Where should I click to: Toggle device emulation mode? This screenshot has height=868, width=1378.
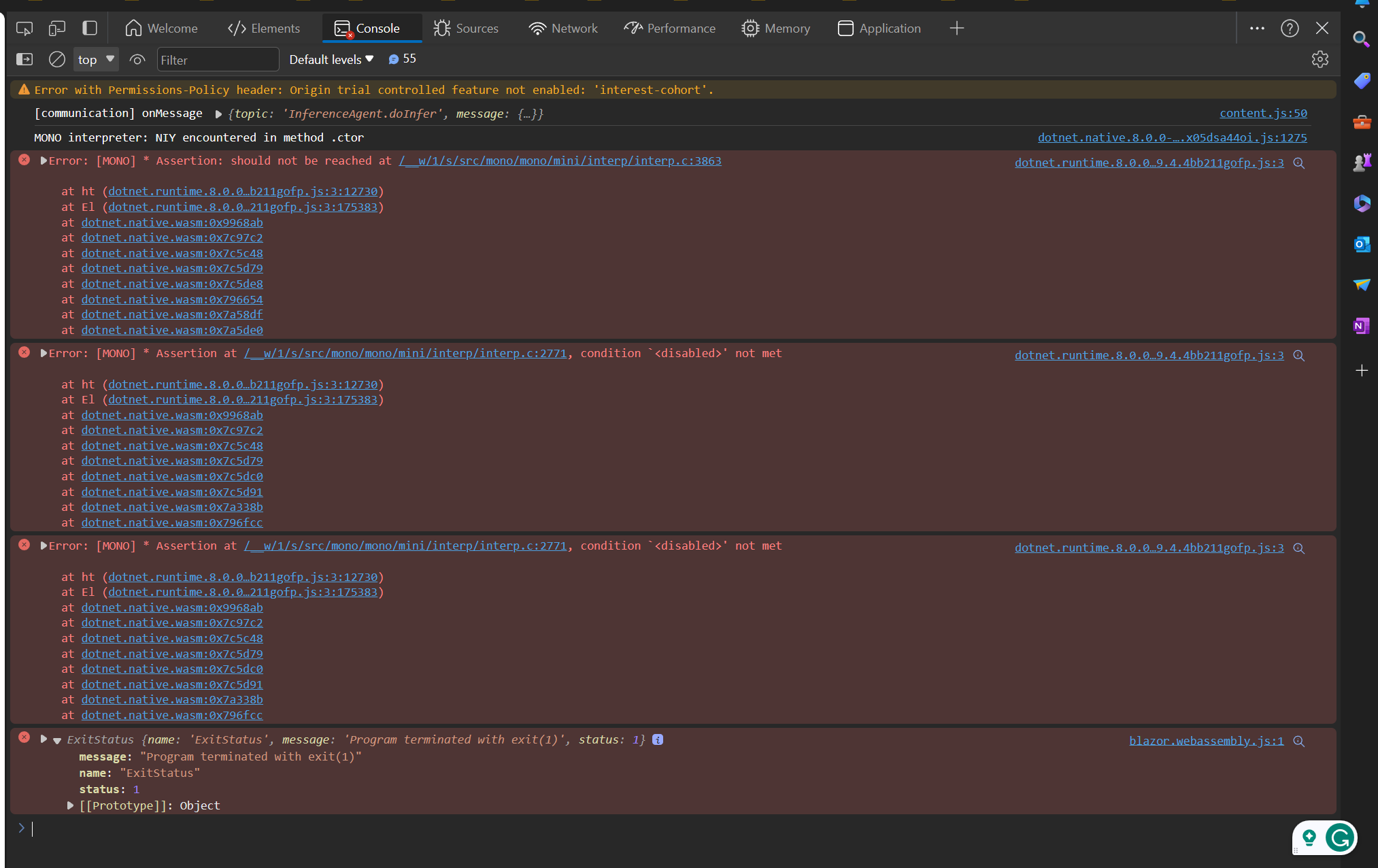coord(57,28)
